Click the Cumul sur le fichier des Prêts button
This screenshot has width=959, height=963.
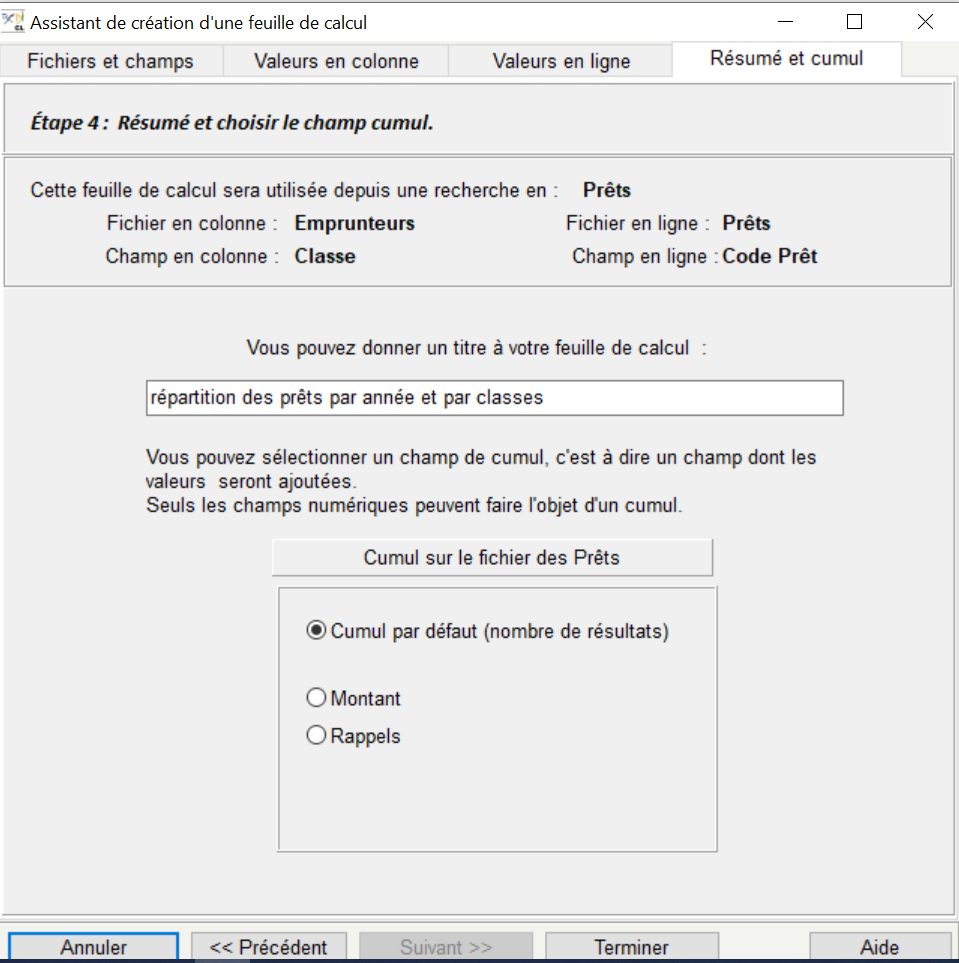pos(492,558)
